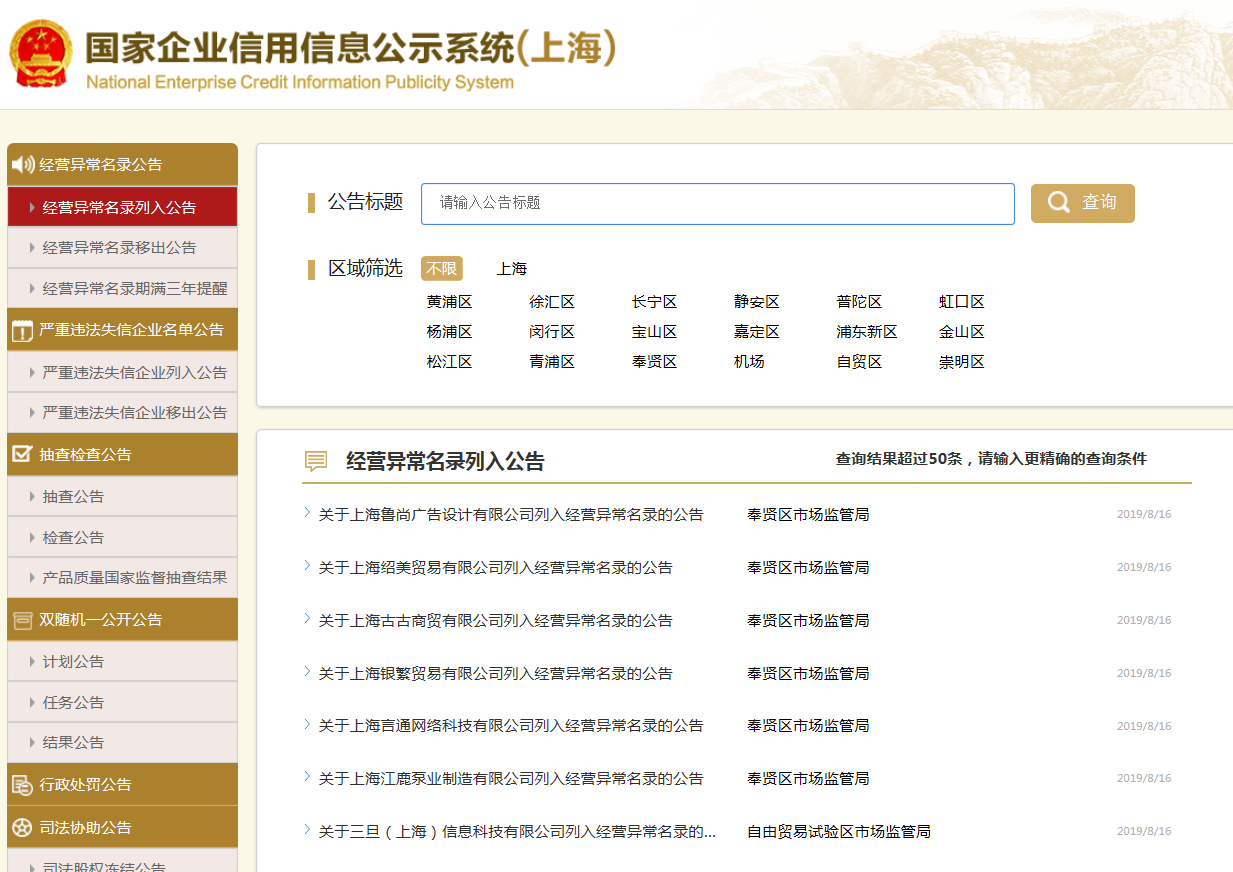1233x872 pixels.
Task: Select 经营异常名录列入公告 in sidebar
Action: click(122, 207)
